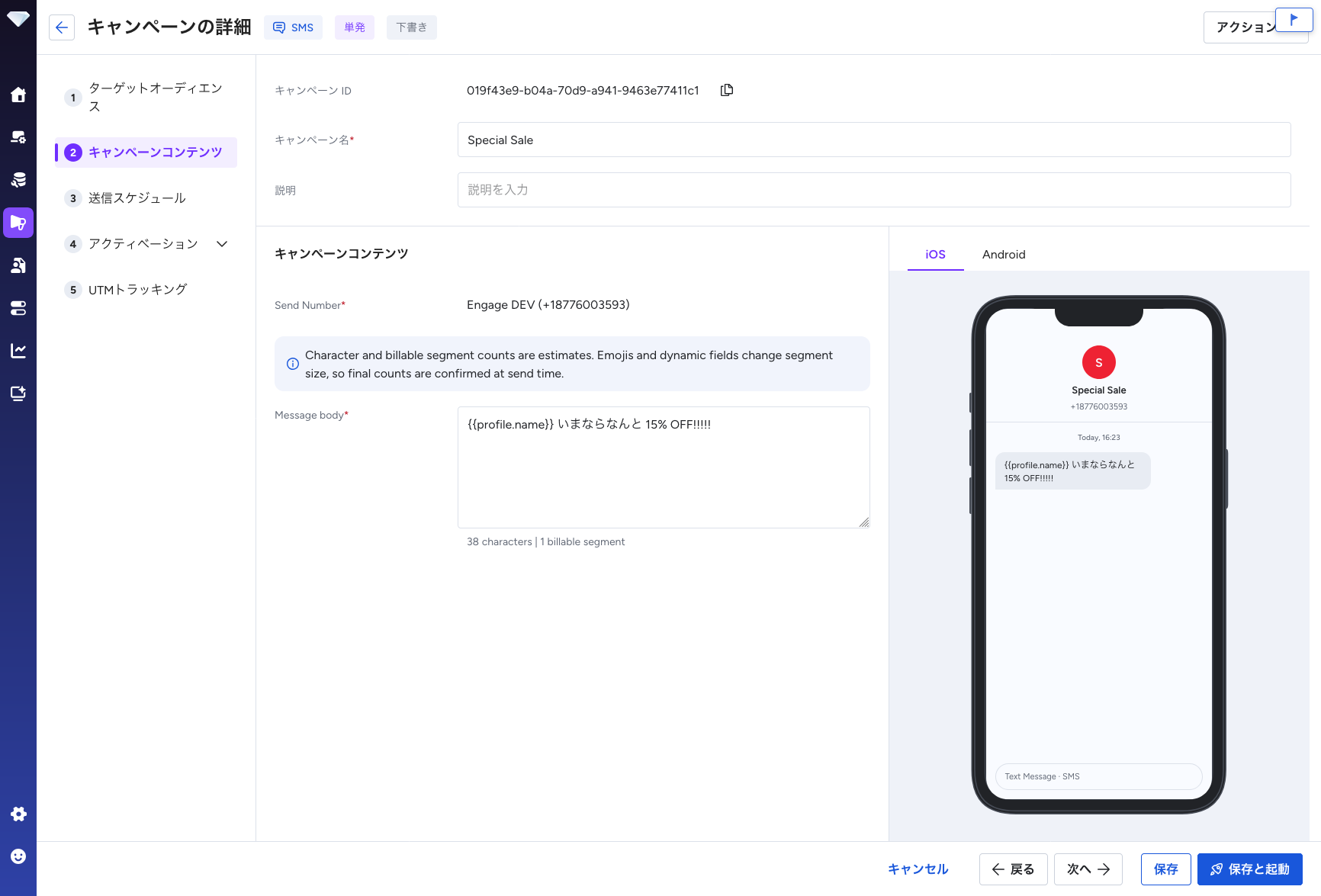Open the user profile icon in sidebar

point(18,265)
